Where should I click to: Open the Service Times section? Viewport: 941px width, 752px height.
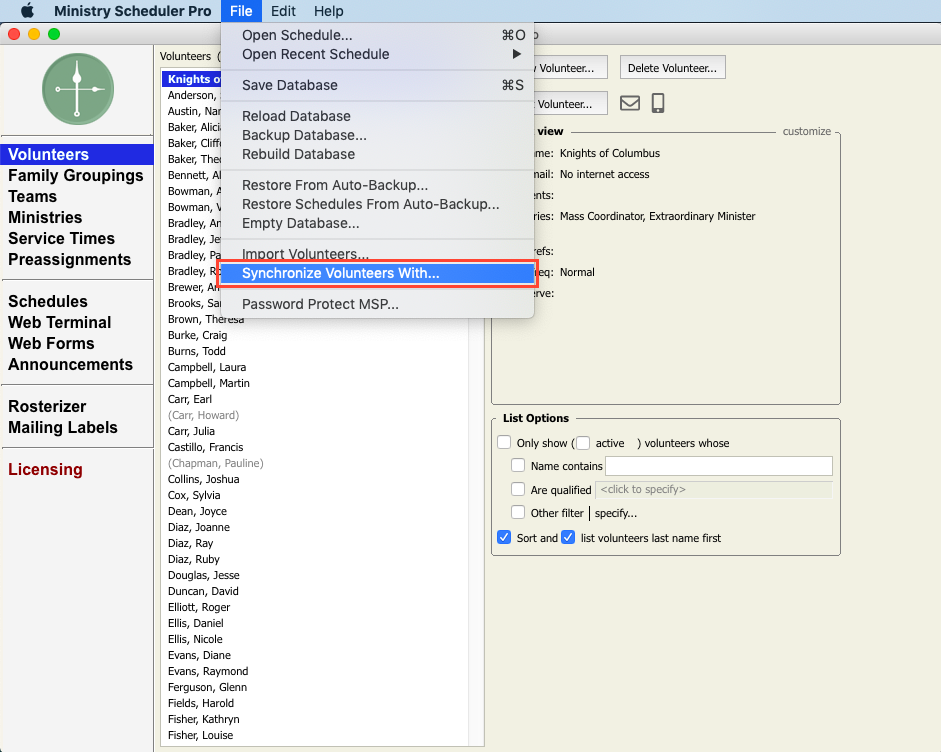(x=61, y=238)
